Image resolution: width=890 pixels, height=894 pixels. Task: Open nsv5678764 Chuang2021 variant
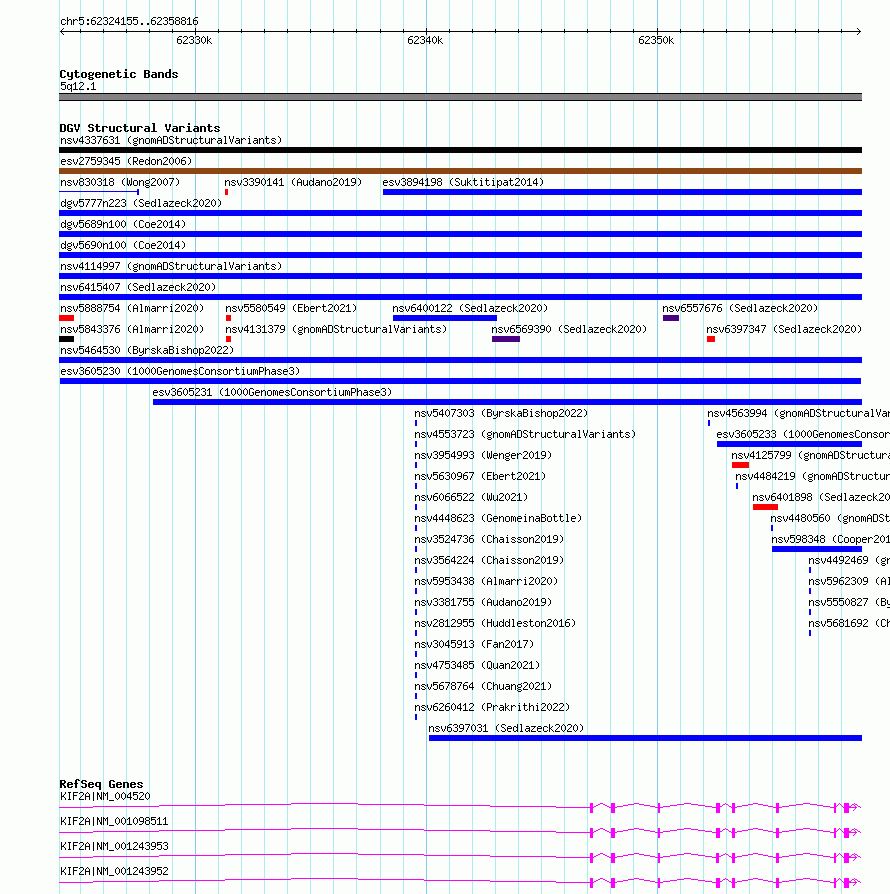click(483, 686)
